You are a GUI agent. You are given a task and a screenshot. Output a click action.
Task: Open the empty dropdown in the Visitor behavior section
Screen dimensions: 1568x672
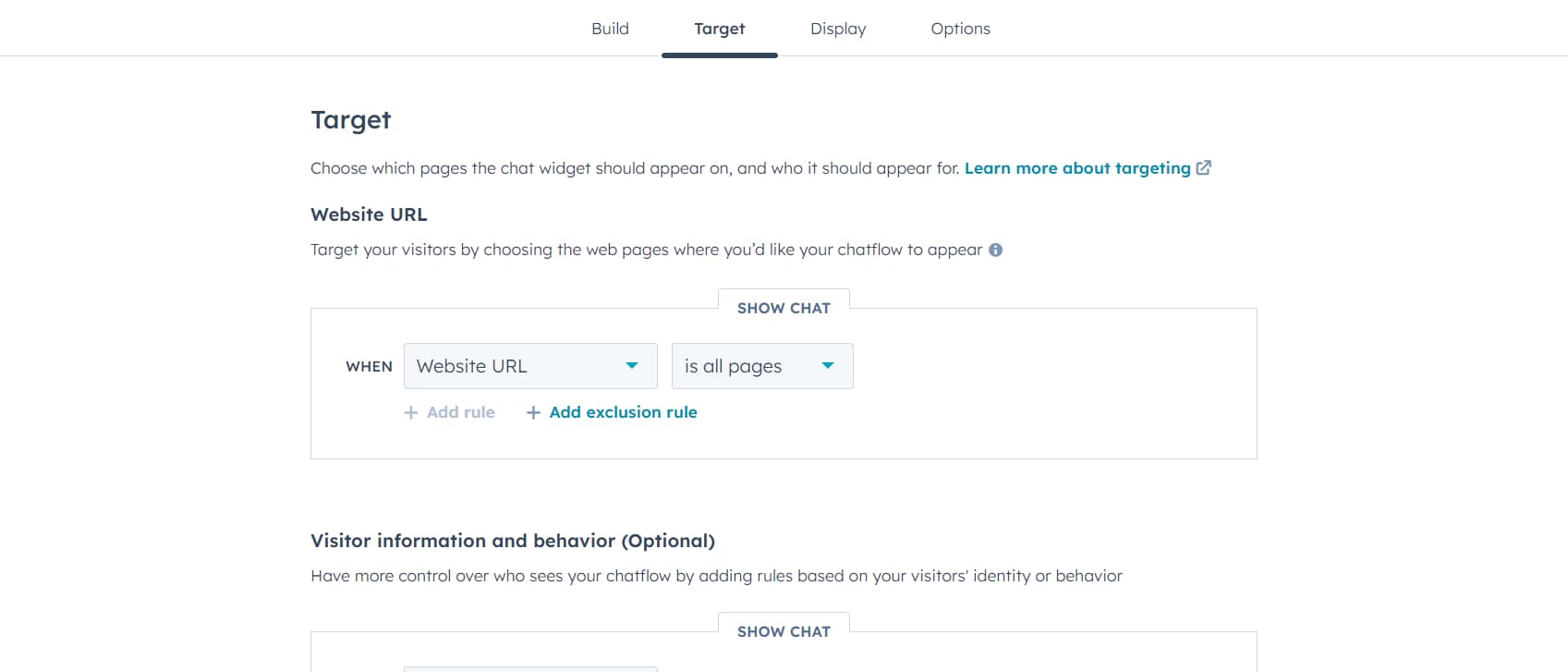point(529,668)
